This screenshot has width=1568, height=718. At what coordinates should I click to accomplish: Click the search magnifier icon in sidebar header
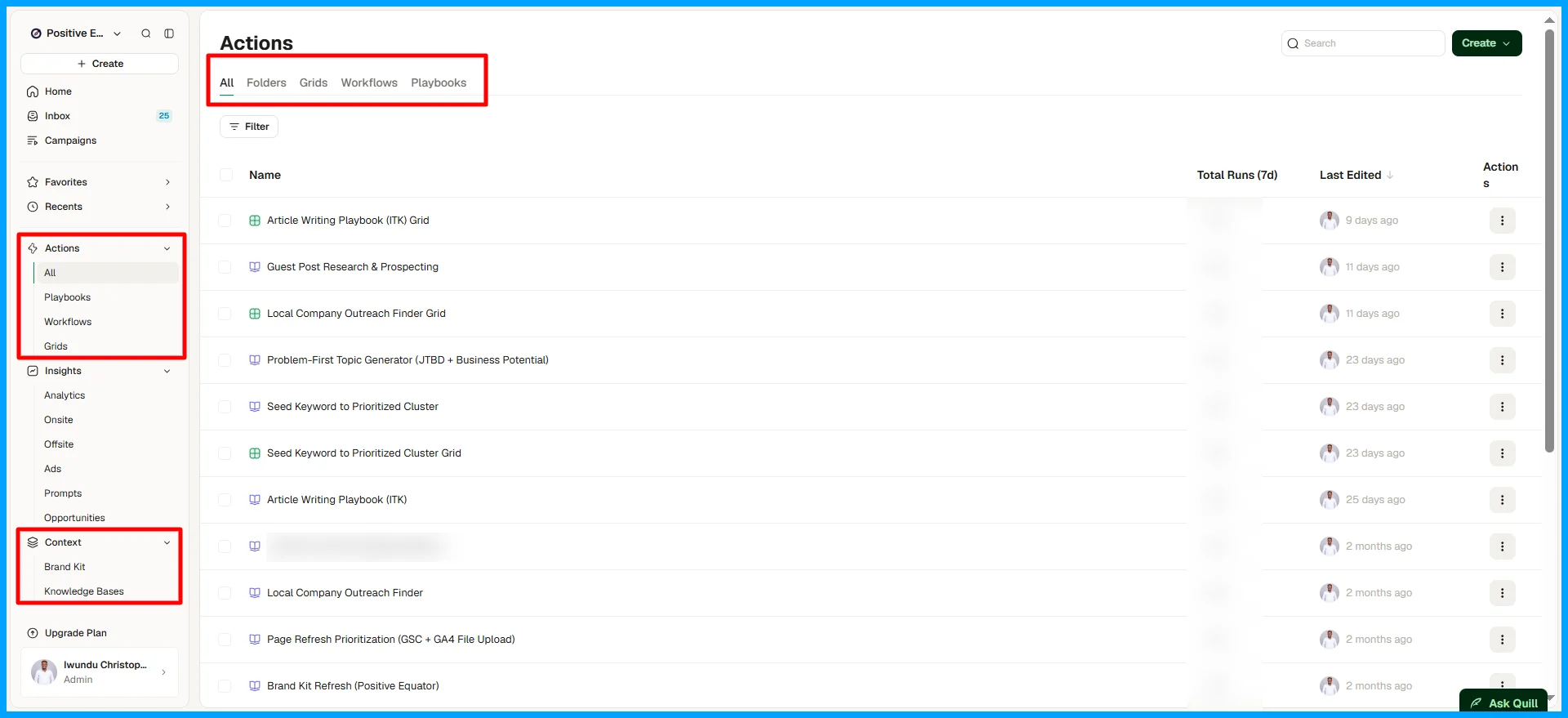pos(145,33)
